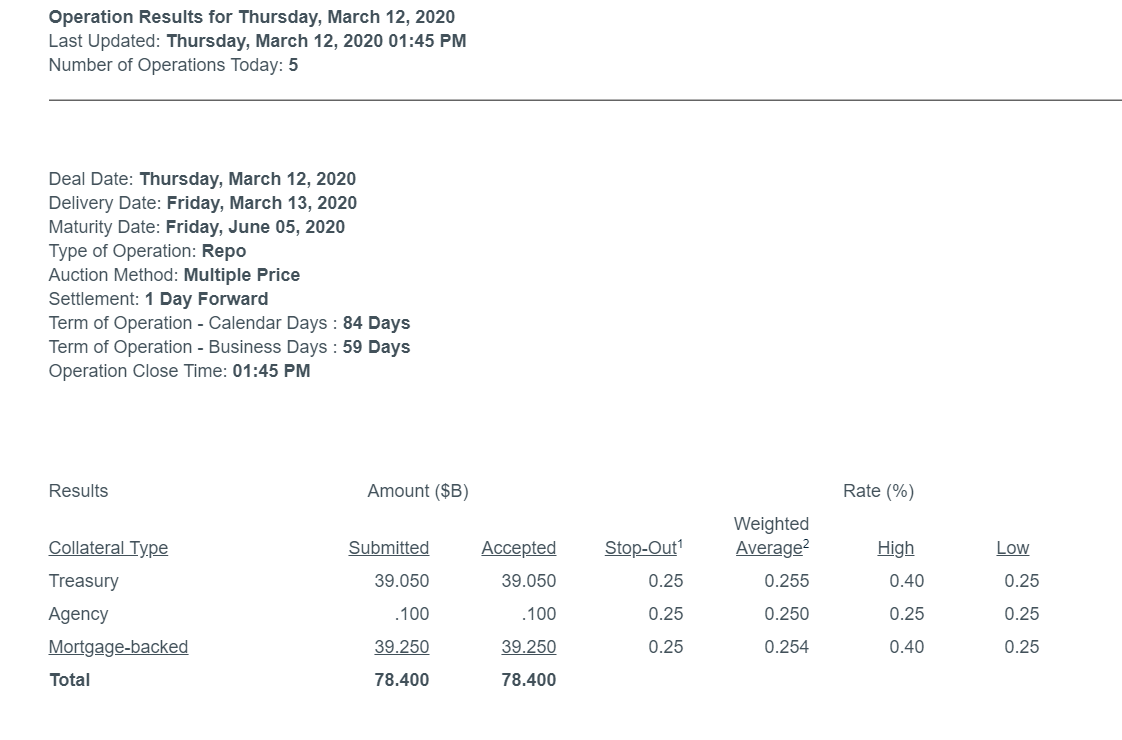Open the Mortgage-backed collateral link
The height and width of the screenshot is (740, 1122).
(x=118, y=647)
